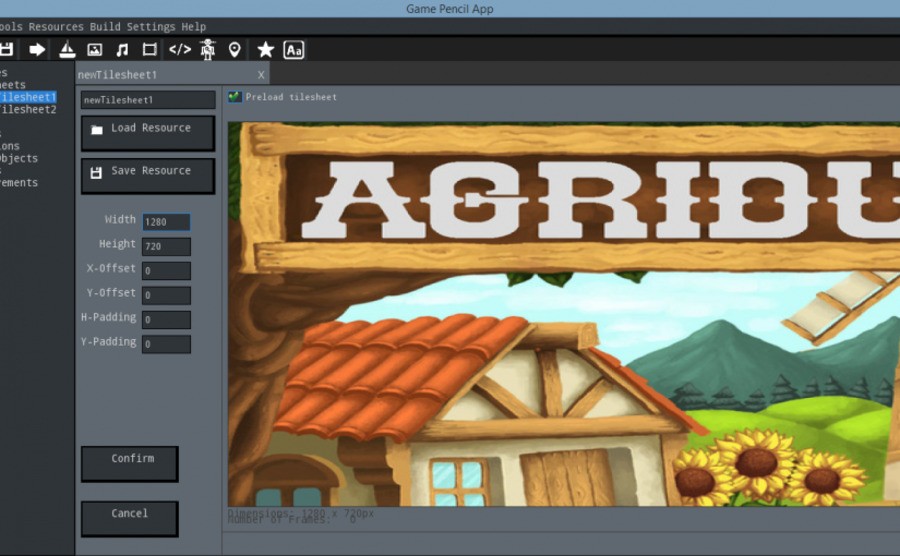The image size is (900, 556).
Task: Click the Width input field
Action: [x=166, y=221]
